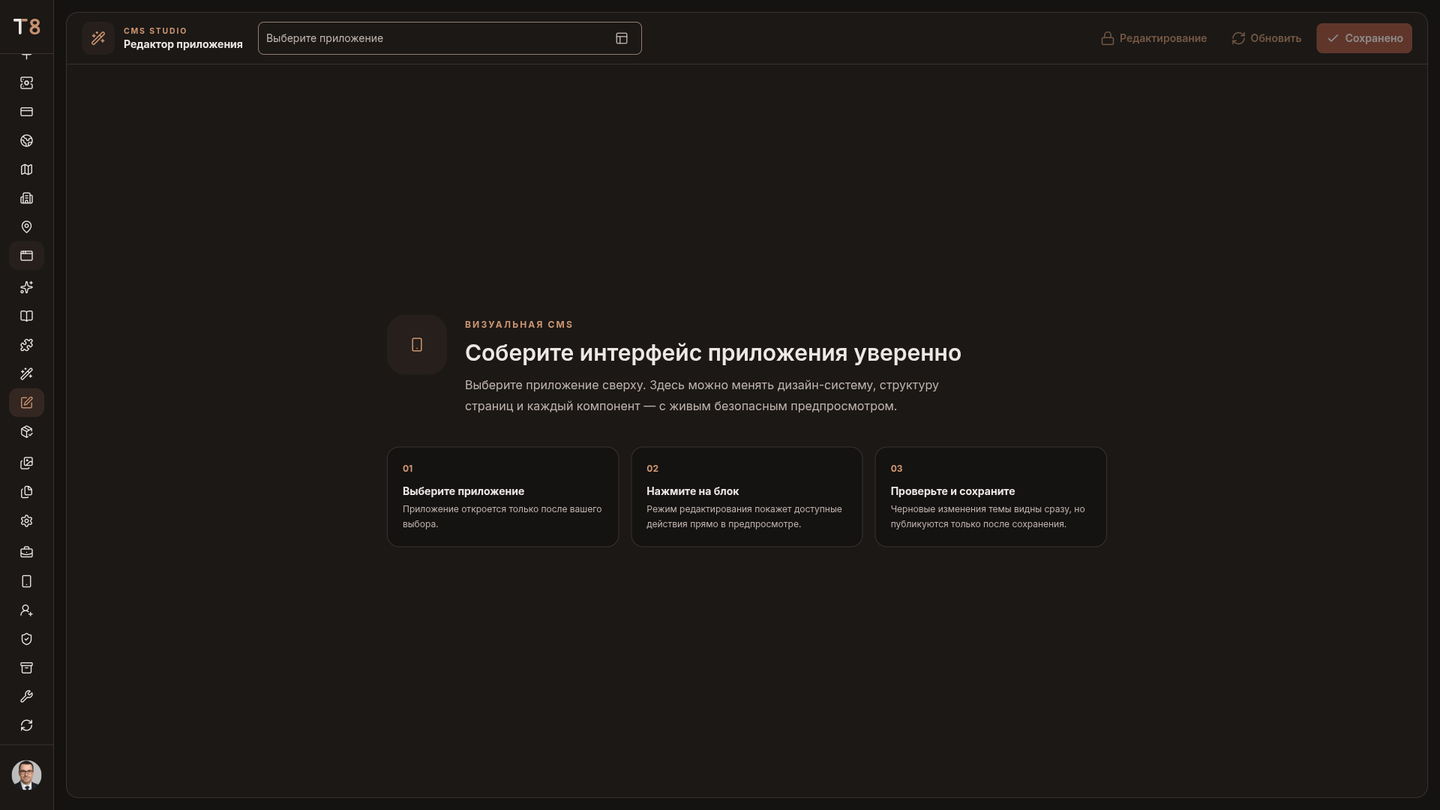Click the 'Сохранено' save button
Image resolution: width=1440 pixels, height=810 pixels.
(1364, 38)
